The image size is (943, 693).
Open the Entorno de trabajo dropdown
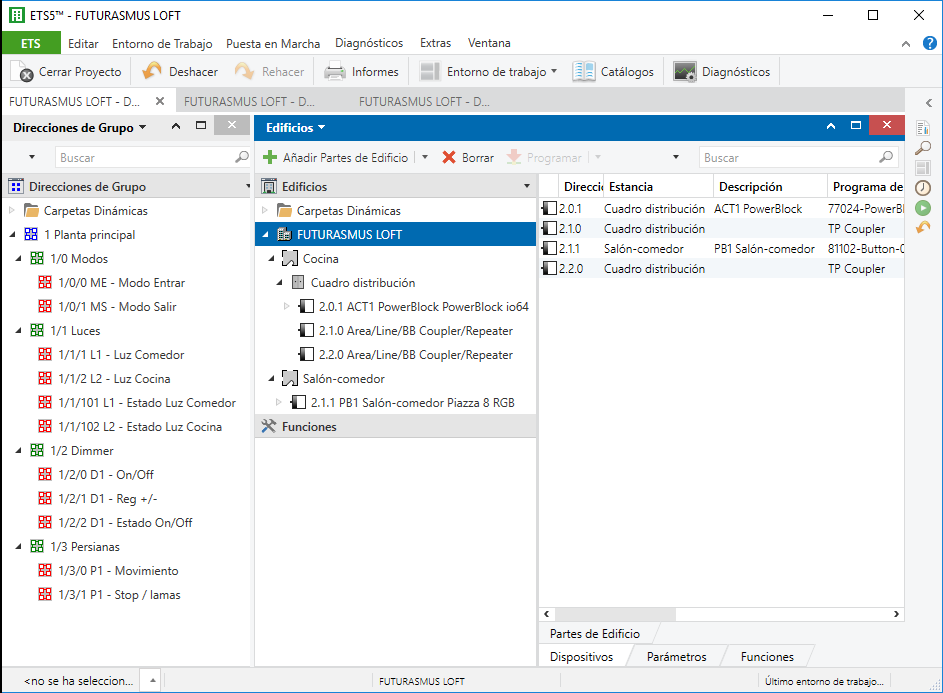[554, 72]
